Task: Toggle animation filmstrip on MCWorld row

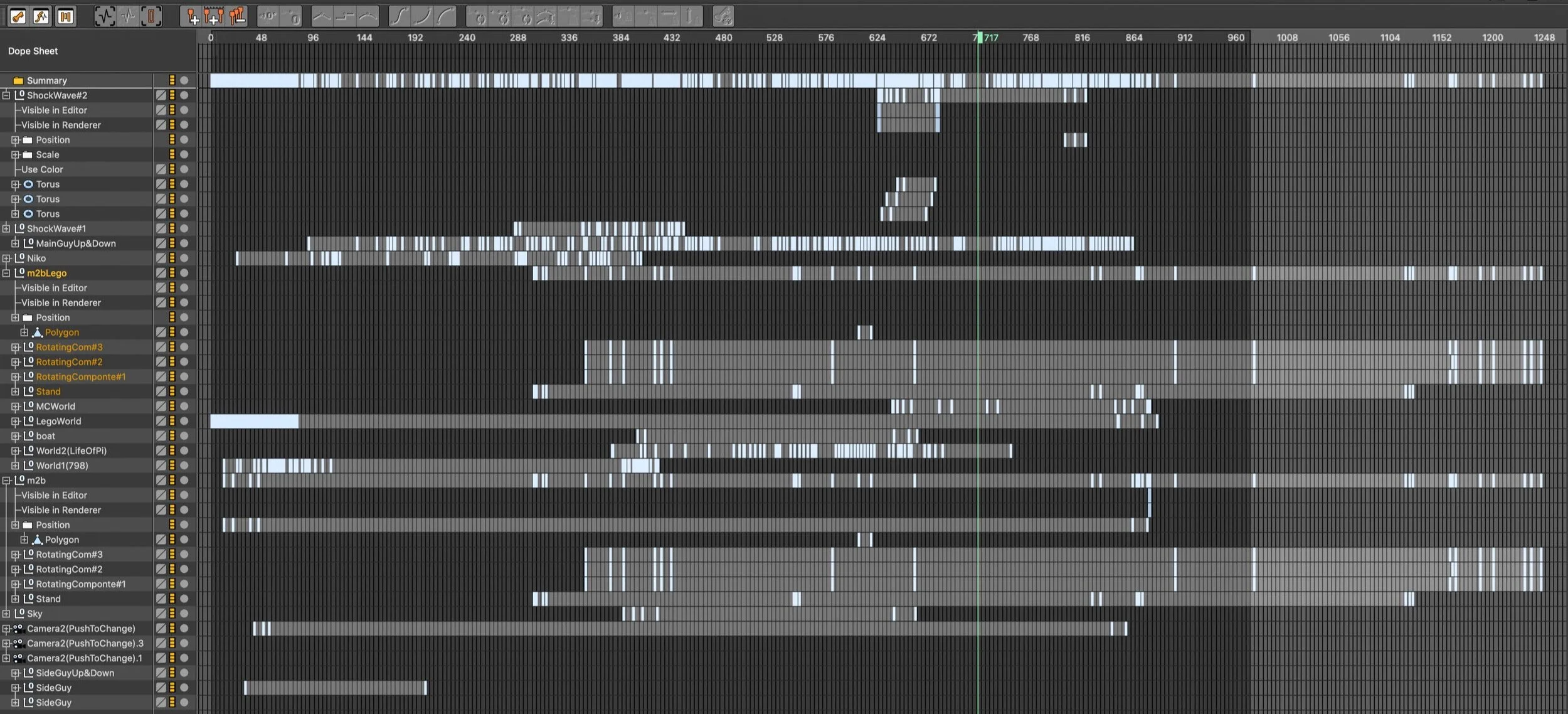Action: pyautogui.click(x=172, y=406)
